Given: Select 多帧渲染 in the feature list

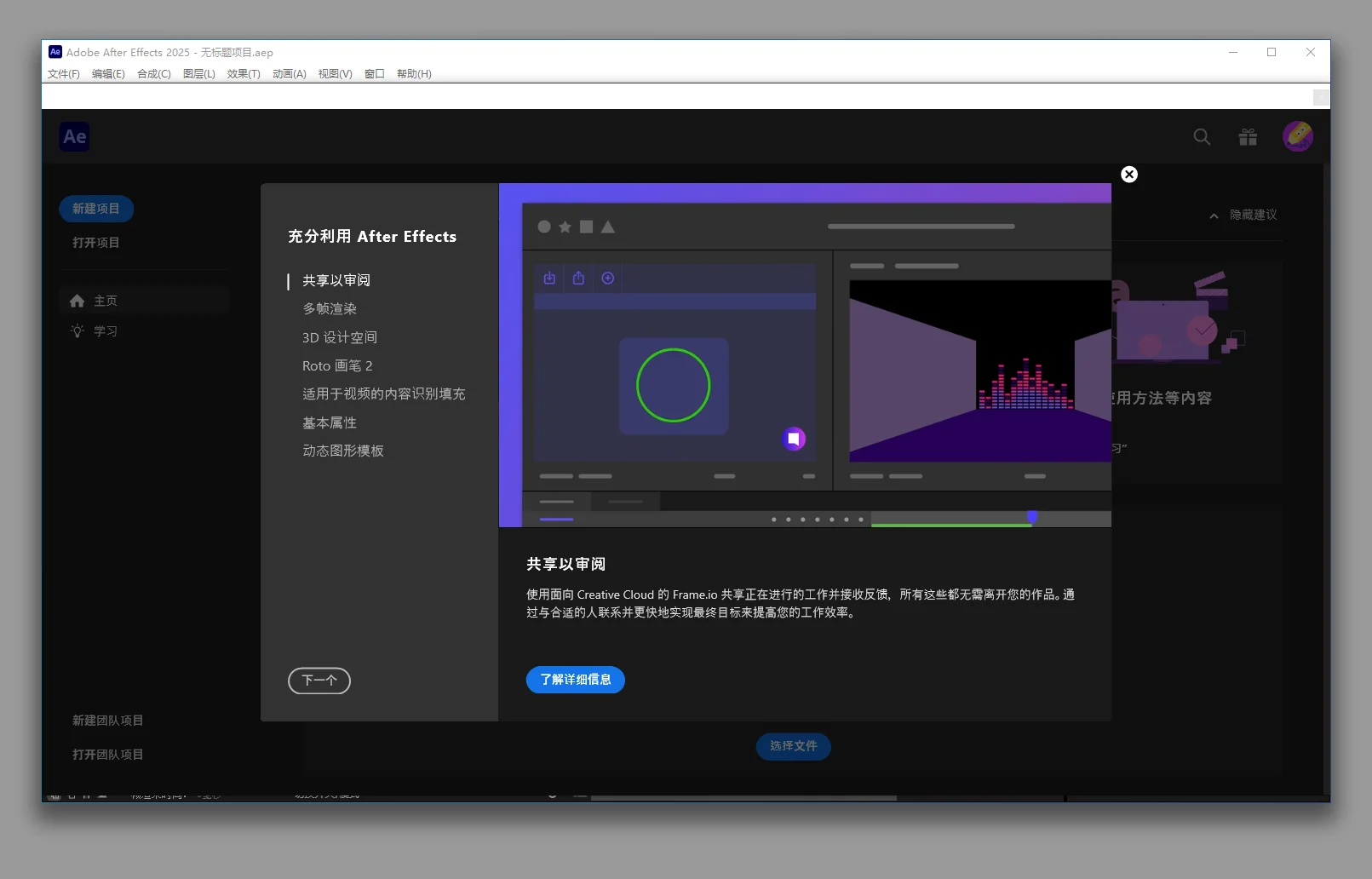Looking at the screenshot, I should point(330,308).
